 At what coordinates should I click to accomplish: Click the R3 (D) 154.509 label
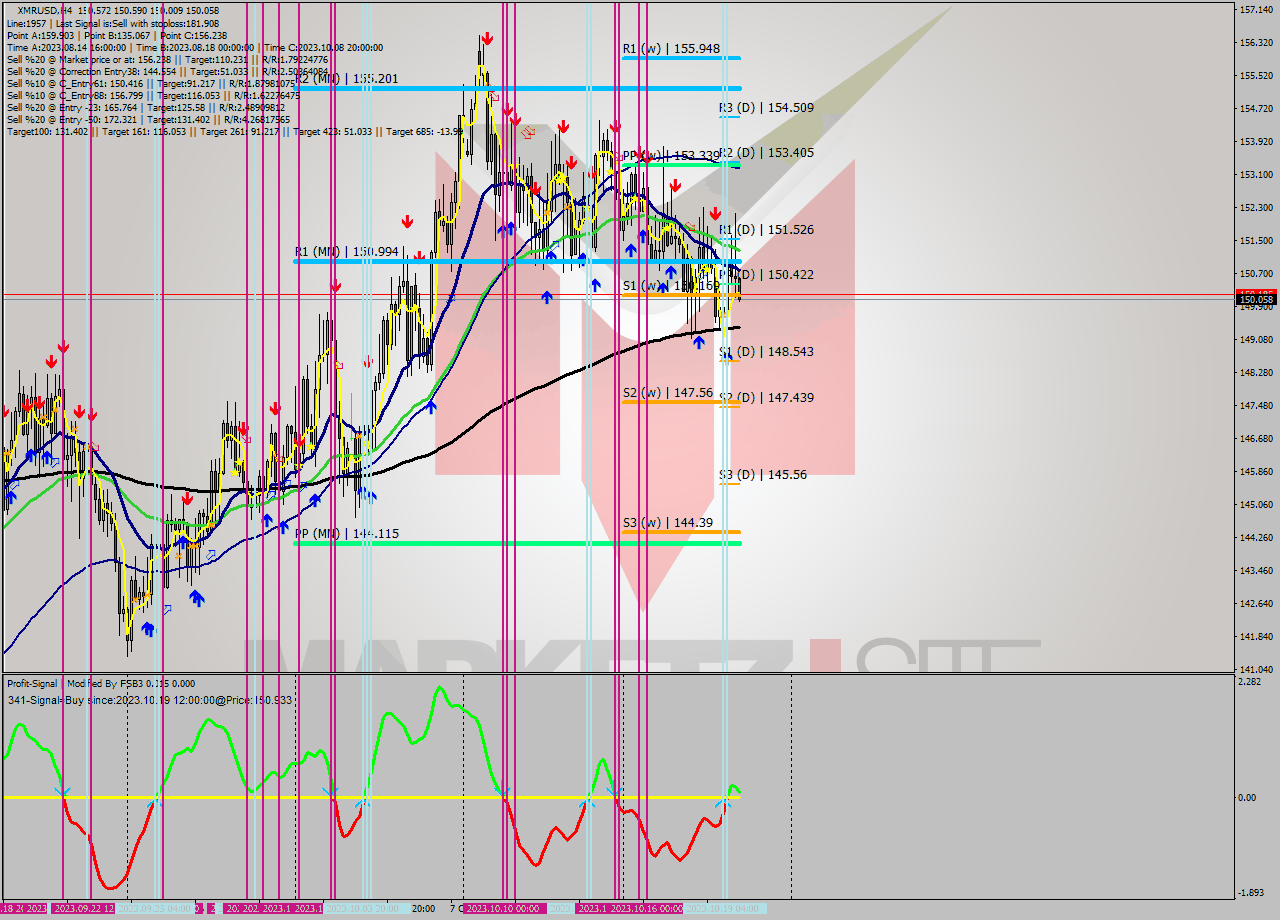(x=766, y=107)
